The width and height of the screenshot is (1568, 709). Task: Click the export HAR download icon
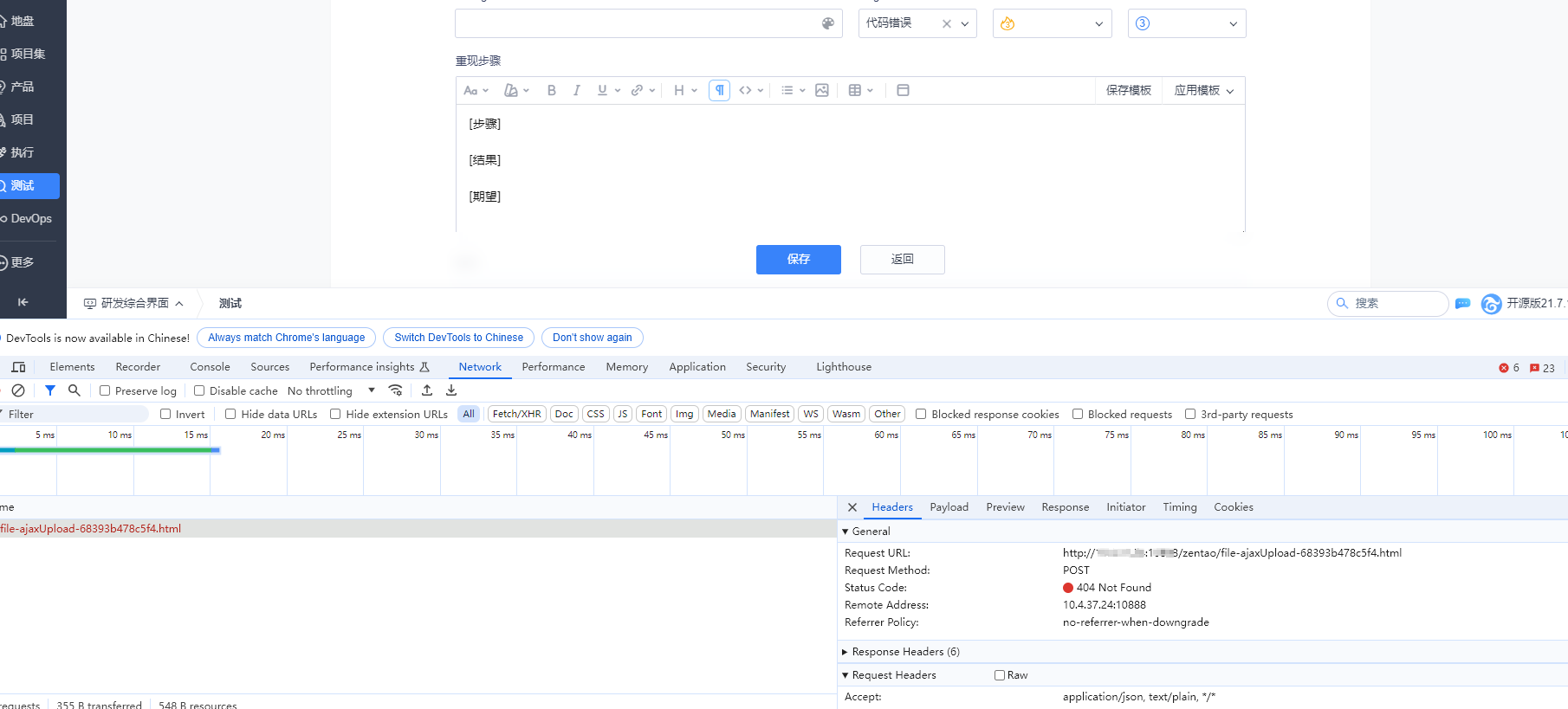(451, 390)
